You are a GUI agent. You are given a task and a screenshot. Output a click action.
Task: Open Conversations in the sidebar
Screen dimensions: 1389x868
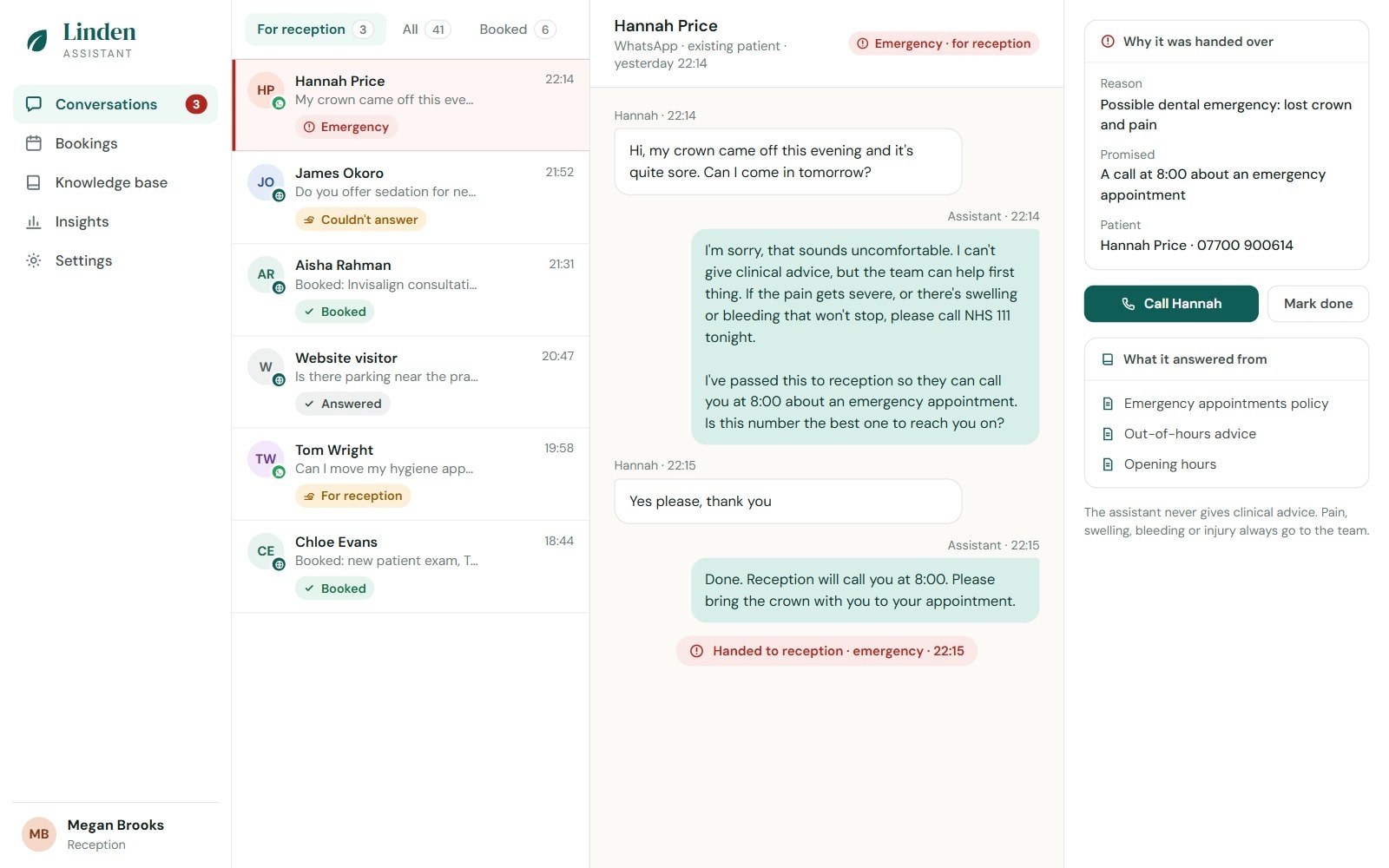115,104
